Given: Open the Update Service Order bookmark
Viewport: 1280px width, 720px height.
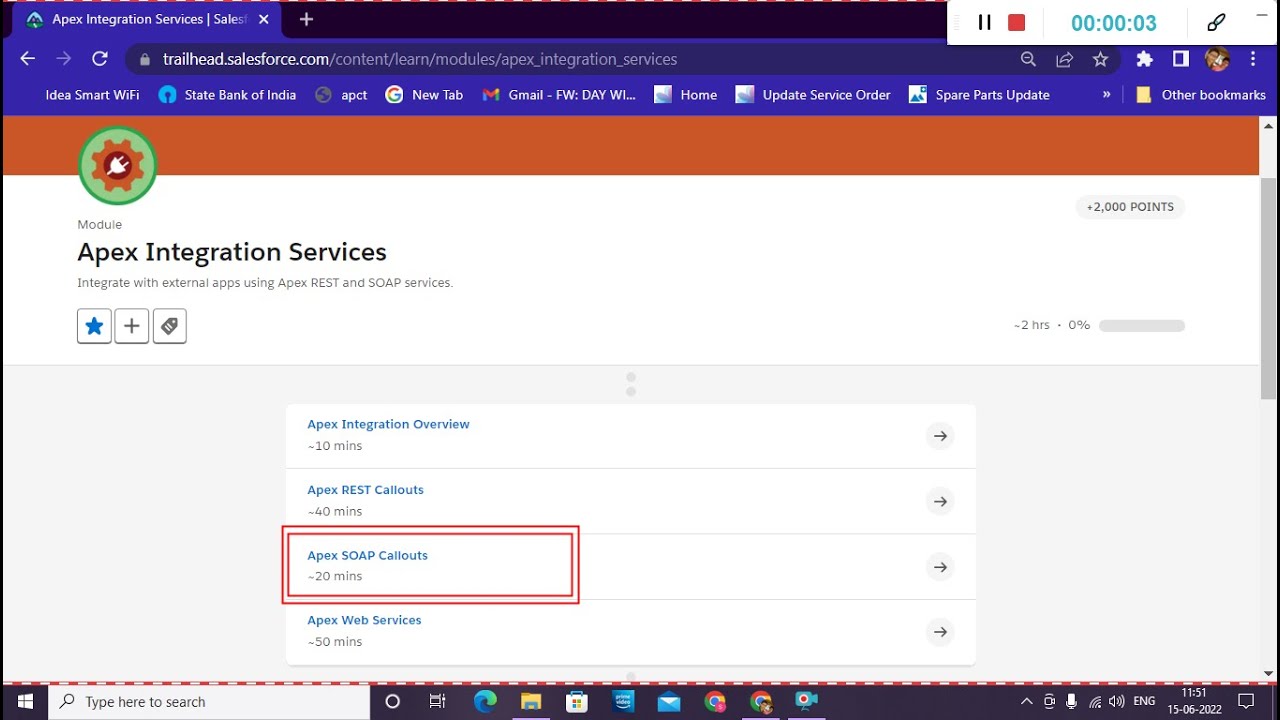Looking at the screenshot, I should 813,95.
